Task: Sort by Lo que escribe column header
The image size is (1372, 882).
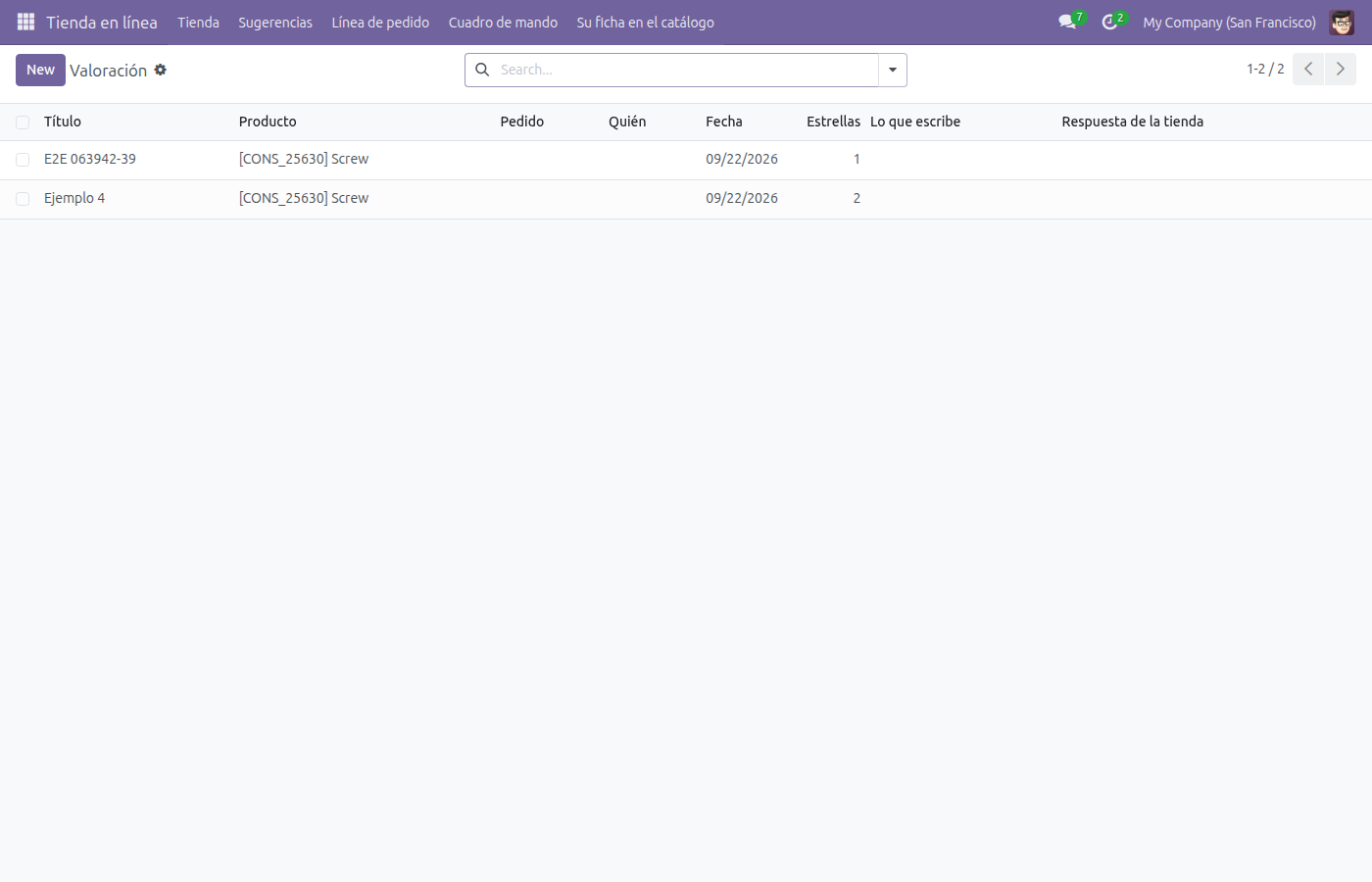Action: (915, 122)
